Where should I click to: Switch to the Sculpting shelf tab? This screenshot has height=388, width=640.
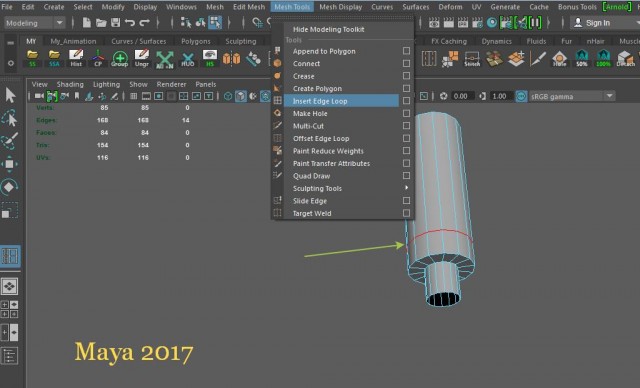pos(241,41)
